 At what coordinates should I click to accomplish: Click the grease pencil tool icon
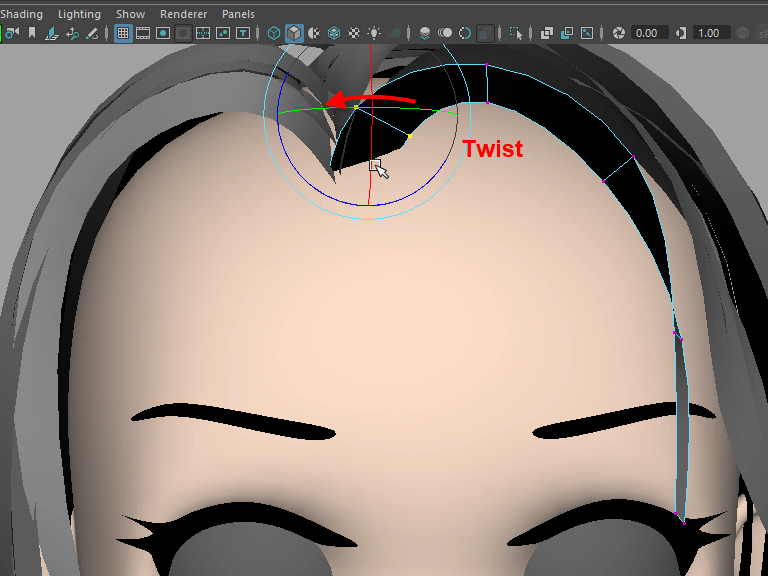tap(92, 33)
